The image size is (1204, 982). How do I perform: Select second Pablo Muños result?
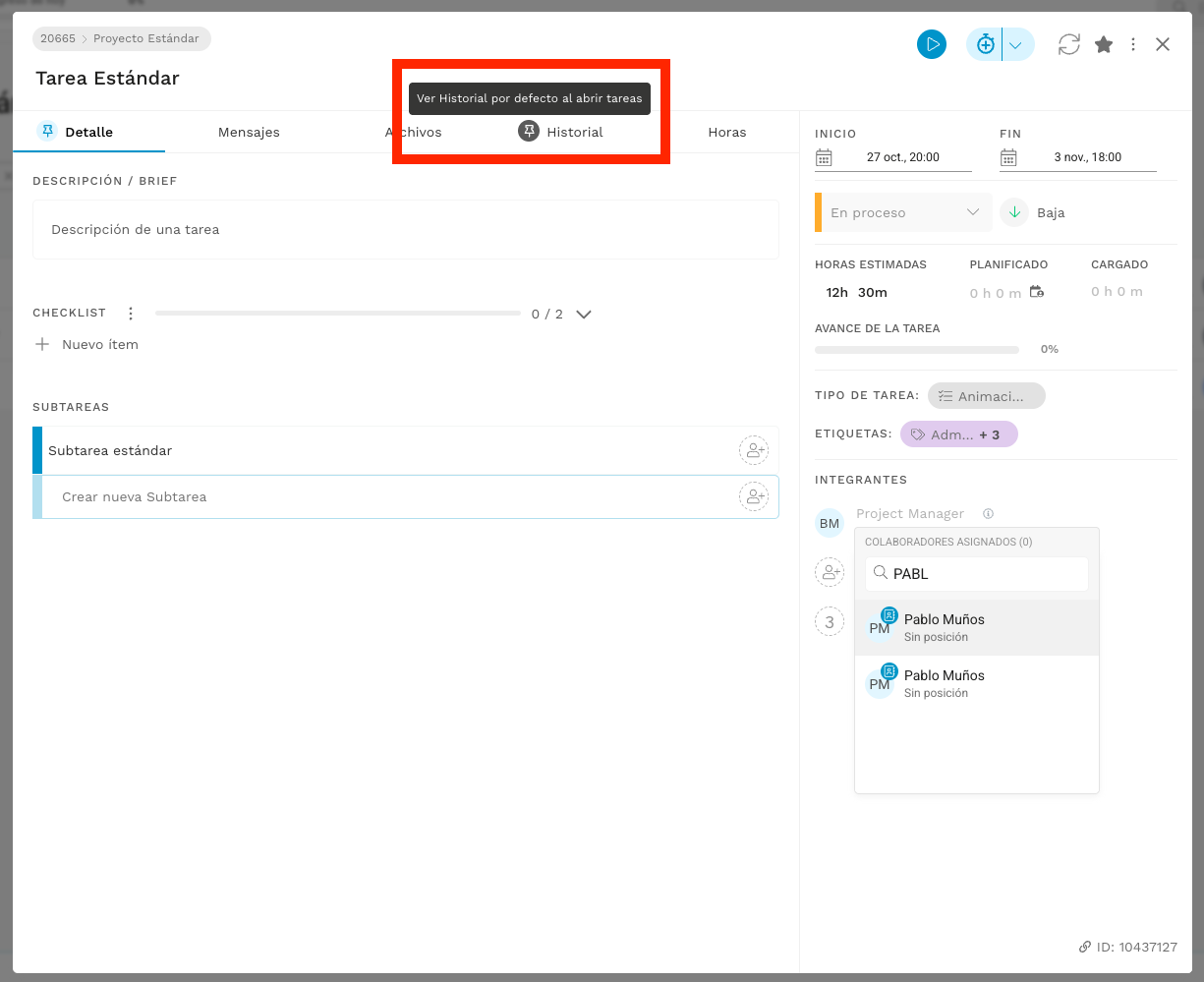[x=977, y=683]
